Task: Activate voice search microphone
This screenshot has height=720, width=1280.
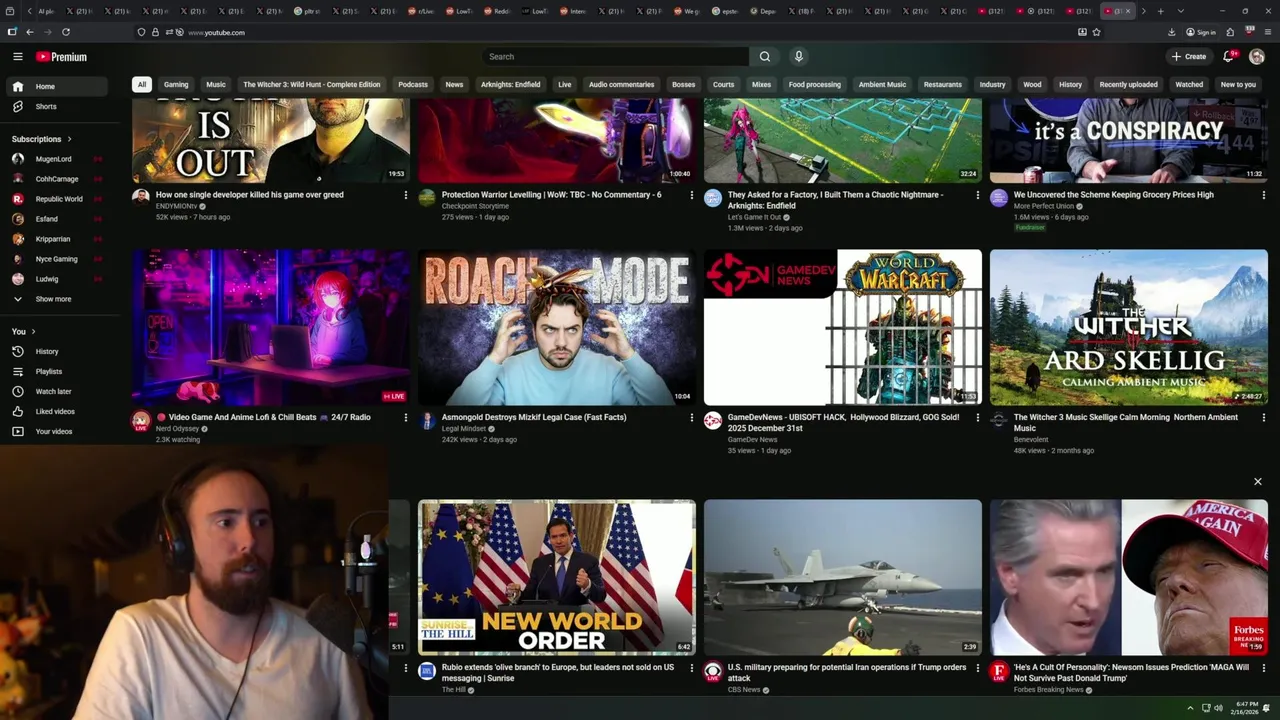Action: coord(798,57)
